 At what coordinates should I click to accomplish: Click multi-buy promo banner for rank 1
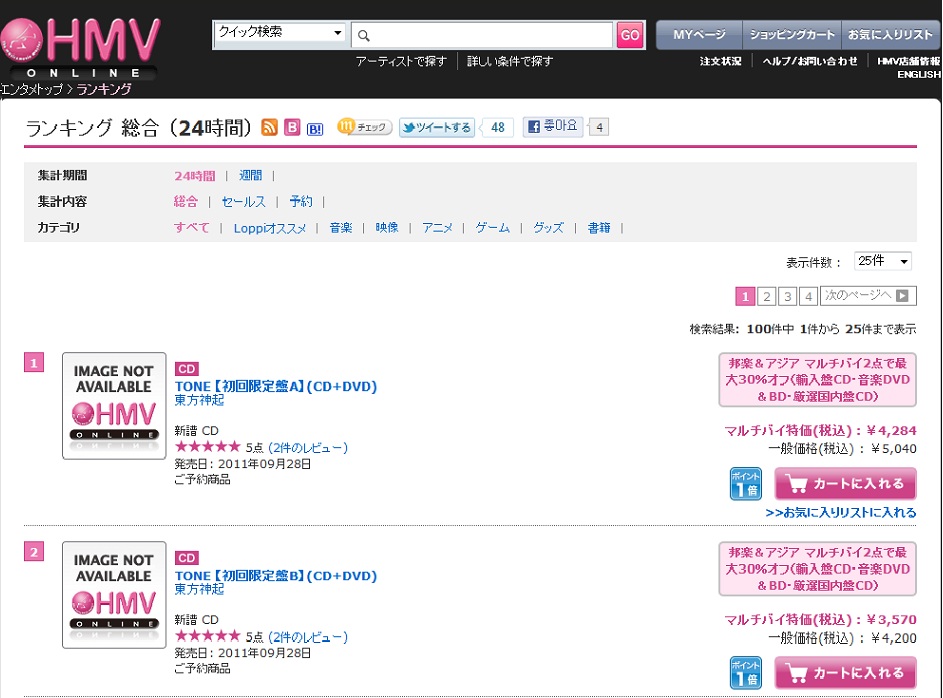817,380
